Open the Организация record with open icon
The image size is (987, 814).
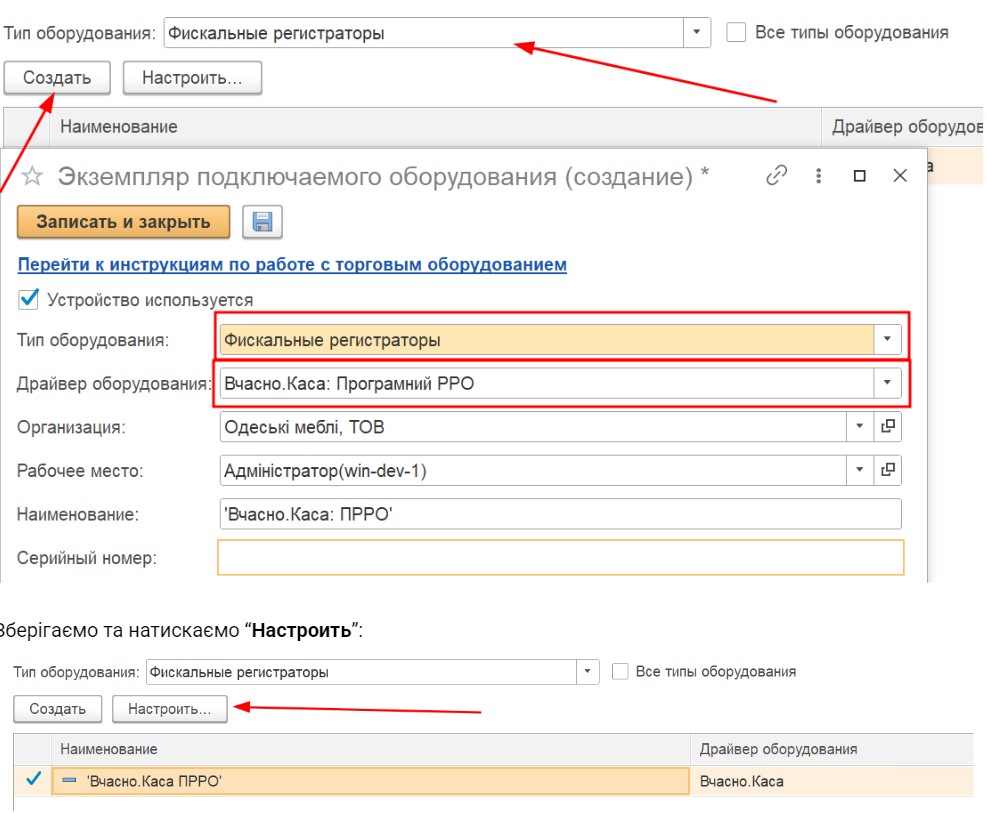pos(887,427)
